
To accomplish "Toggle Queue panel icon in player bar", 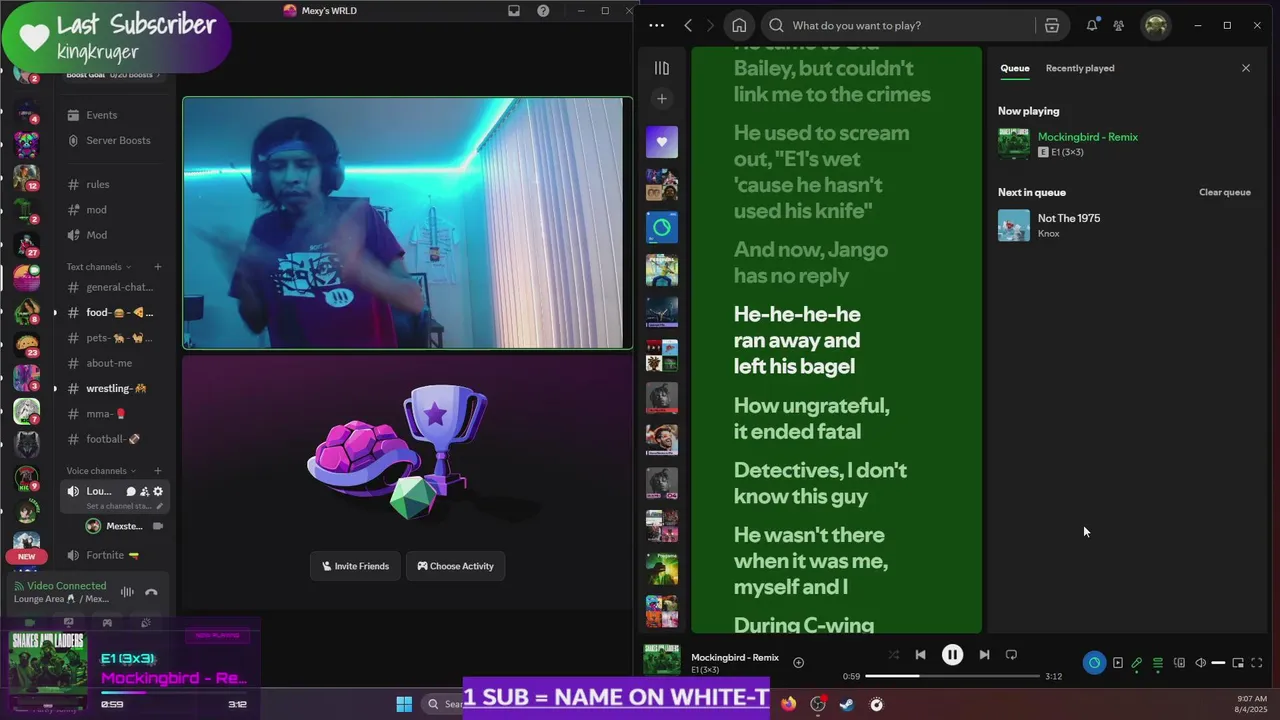I will click(1158, 663).
